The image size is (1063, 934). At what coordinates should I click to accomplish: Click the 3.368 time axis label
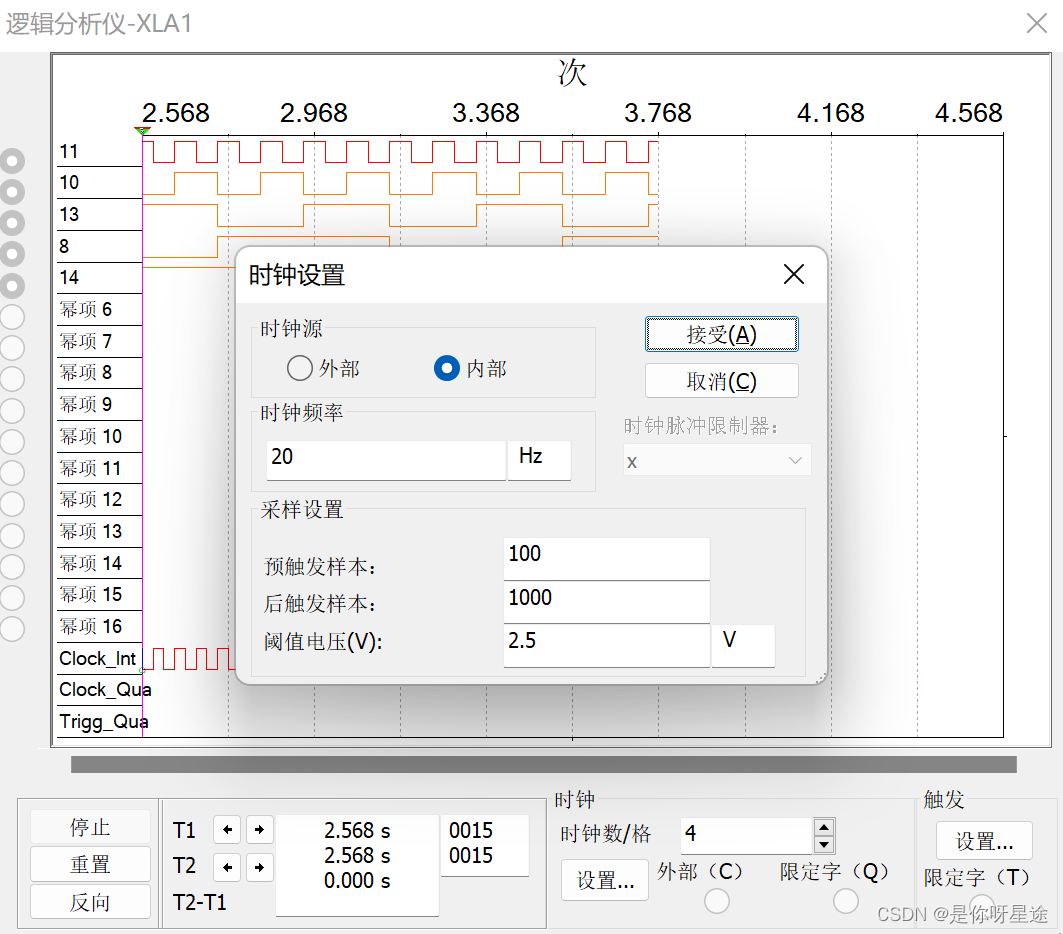pos(485,113)
